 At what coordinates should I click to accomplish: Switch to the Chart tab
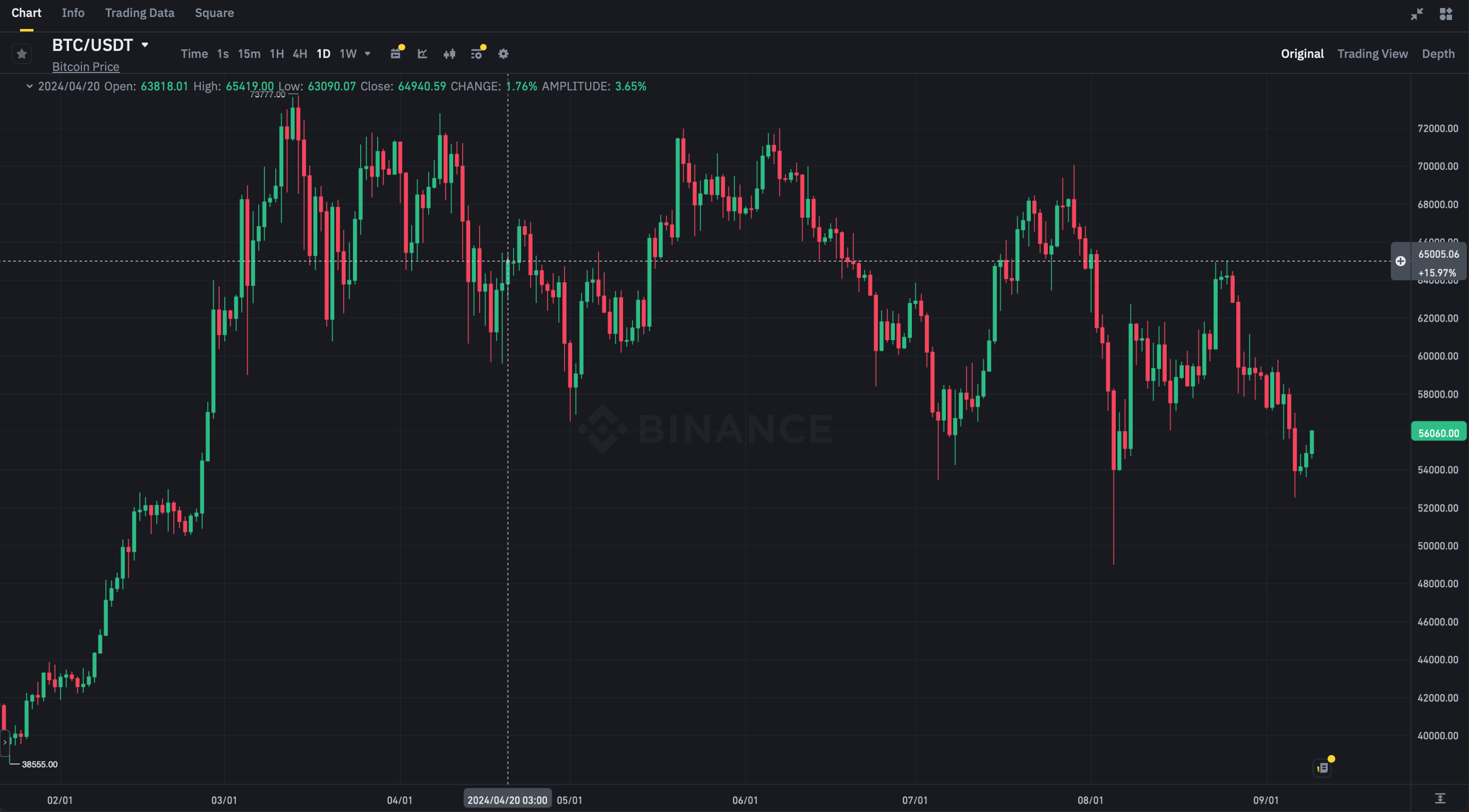click(x=26, y=12)
